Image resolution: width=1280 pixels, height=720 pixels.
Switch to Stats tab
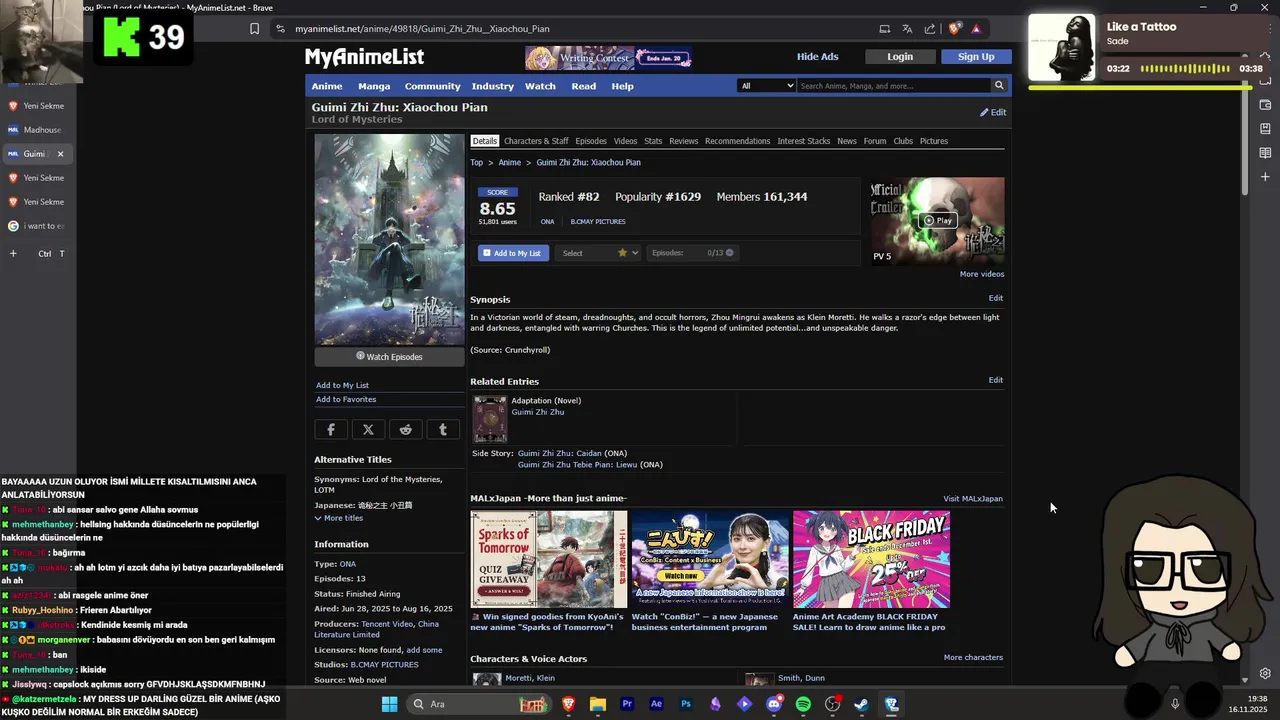(x=653, y=141)
